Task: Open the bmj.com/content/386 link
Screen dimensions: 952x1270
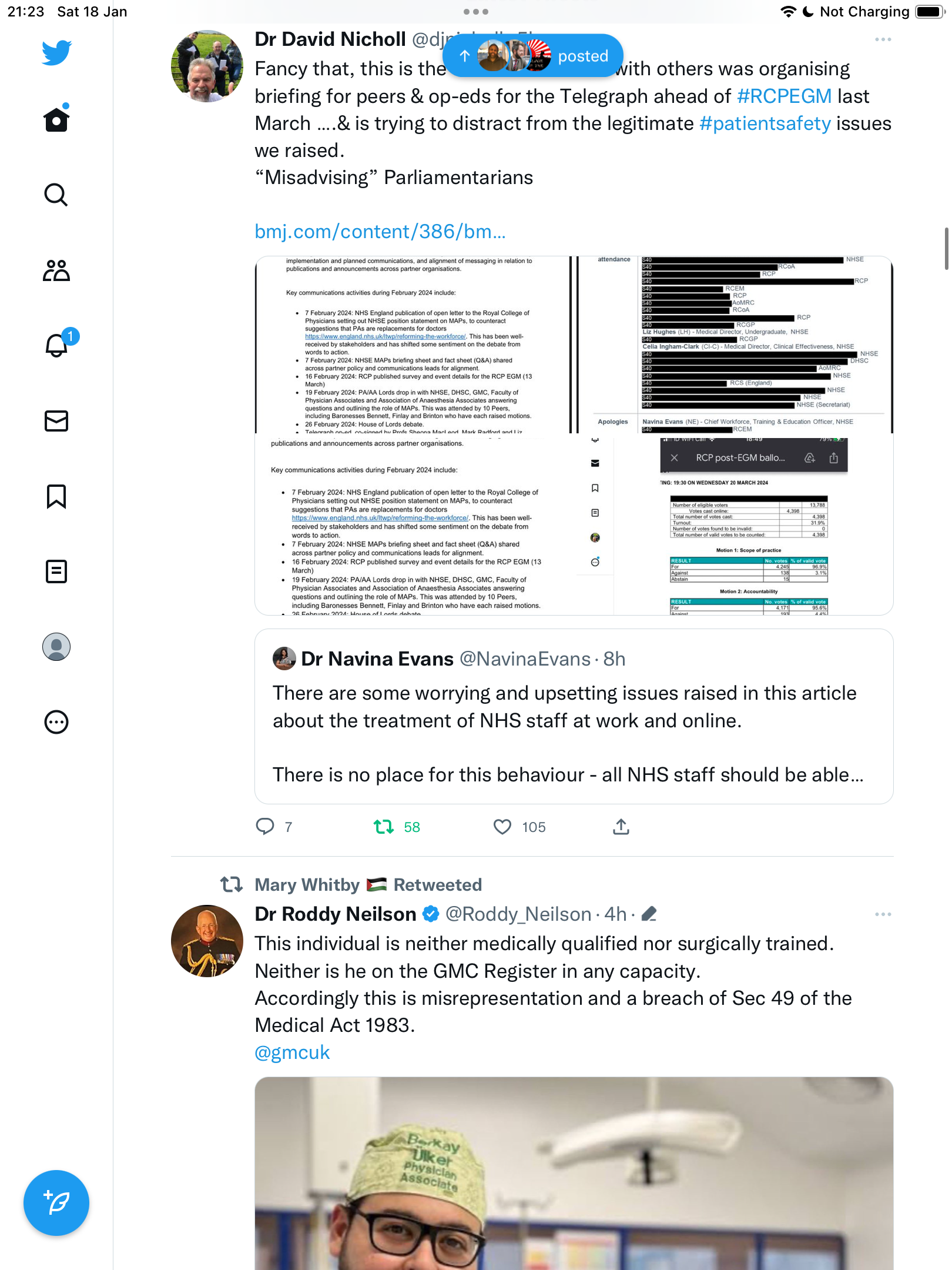Action: coord(380,232)
